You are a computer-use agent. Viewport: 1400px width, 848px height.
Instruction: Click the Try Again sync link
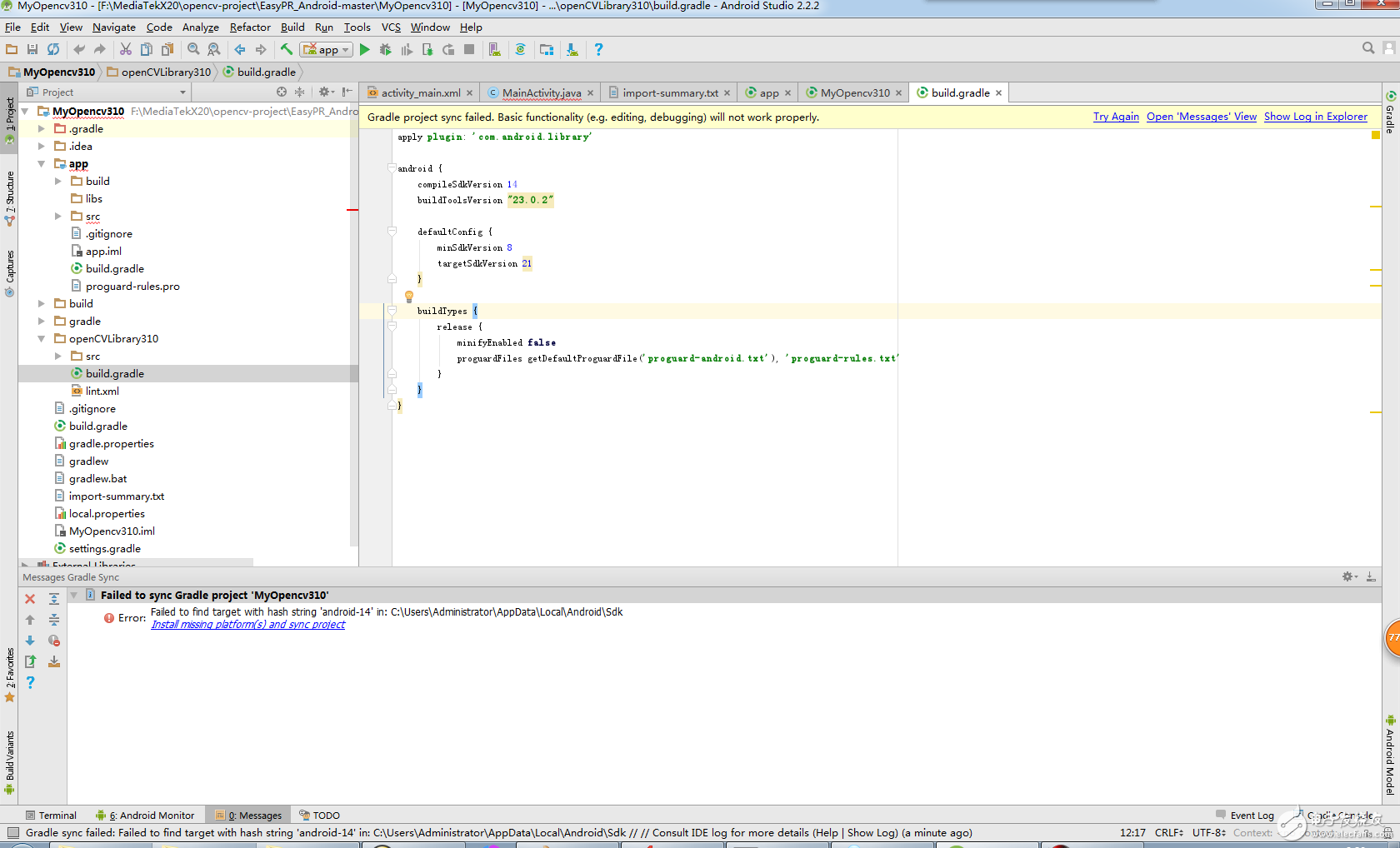coord(1115,117)
